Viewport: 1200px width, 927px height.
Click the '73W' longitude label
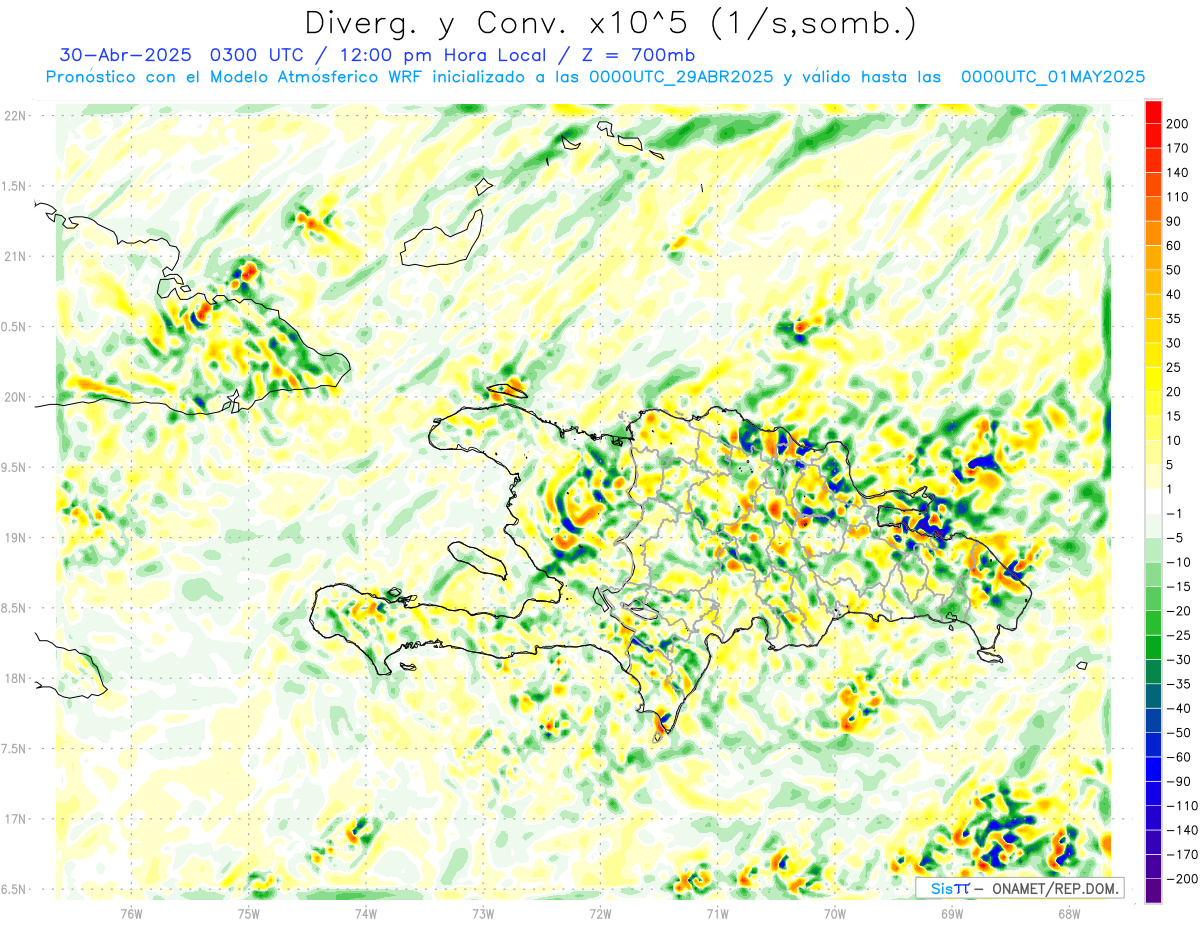coord(482,914)
